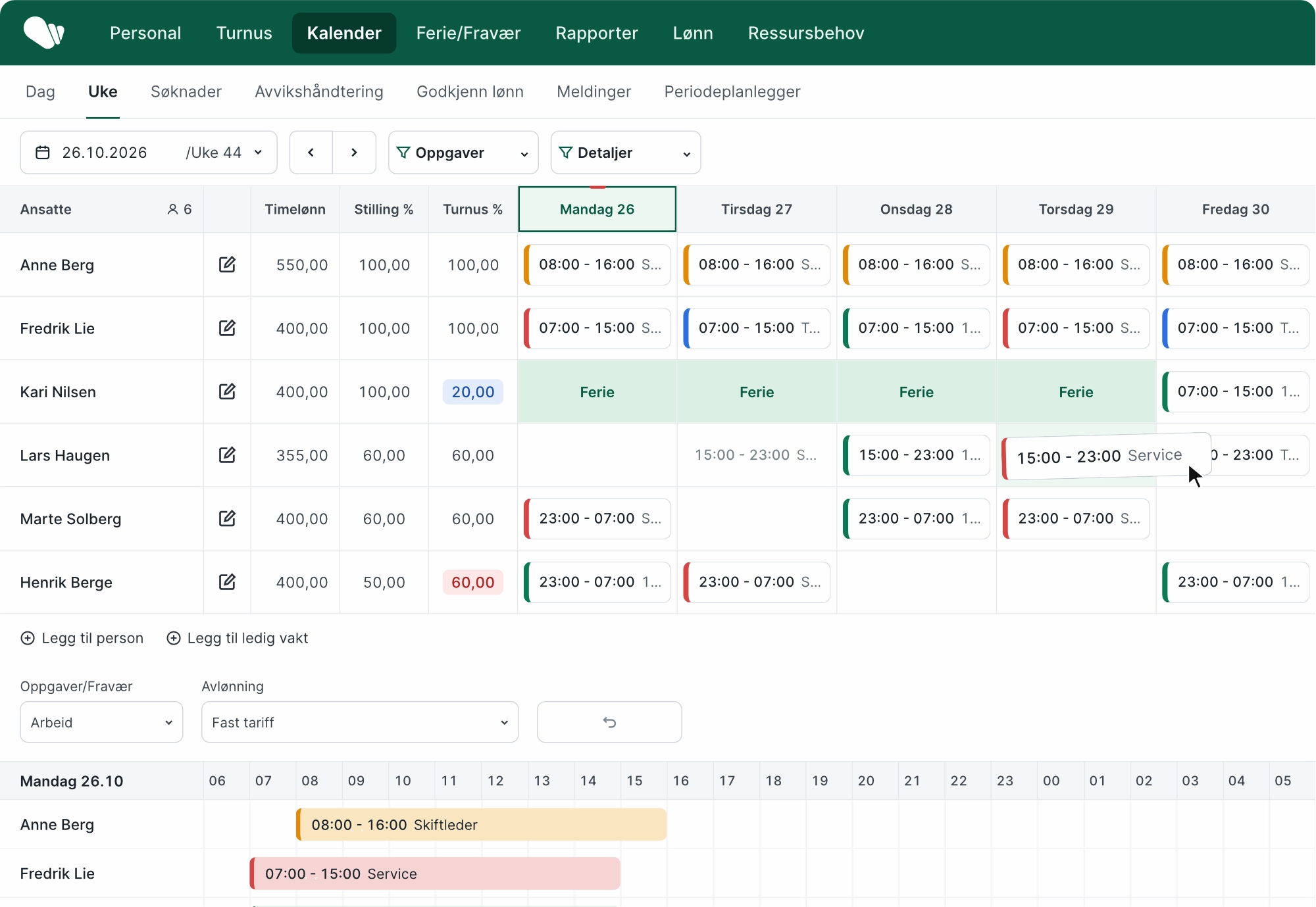Open the Ressursbehov menu
Screen dimensions: 1316x907
pos(806,33)
